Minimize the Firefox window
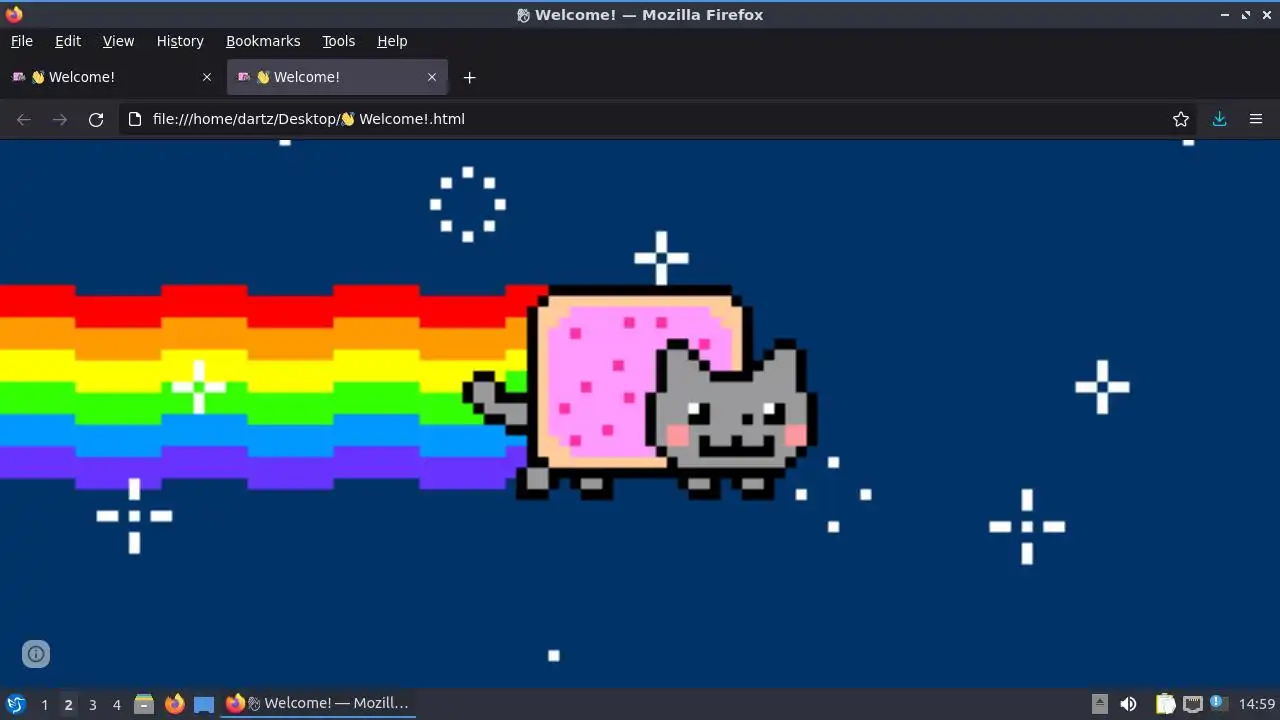 (1226, 15)
